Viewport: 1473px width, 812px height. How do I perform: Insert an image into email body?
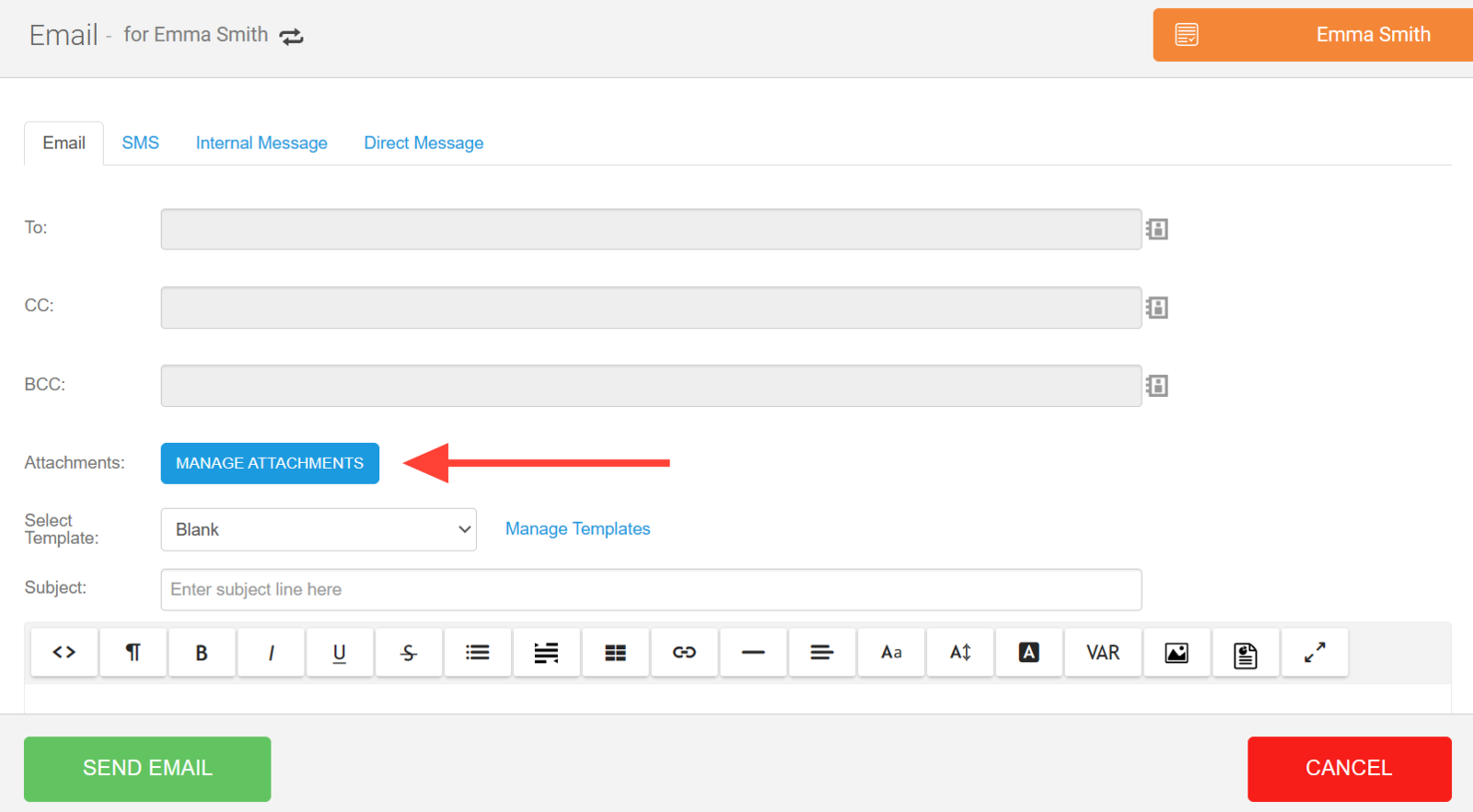1176,653
